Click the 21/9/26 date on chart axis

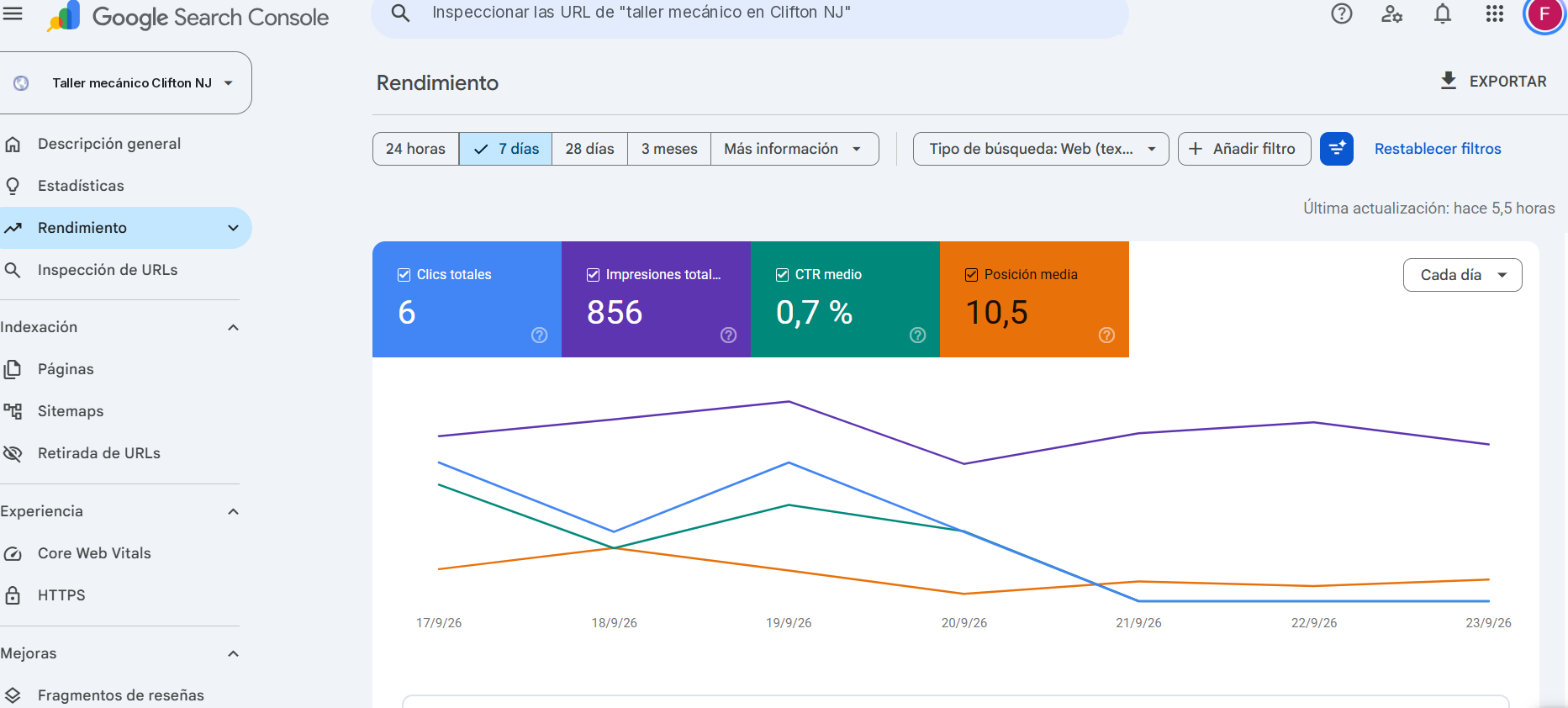pos(1138,623)
